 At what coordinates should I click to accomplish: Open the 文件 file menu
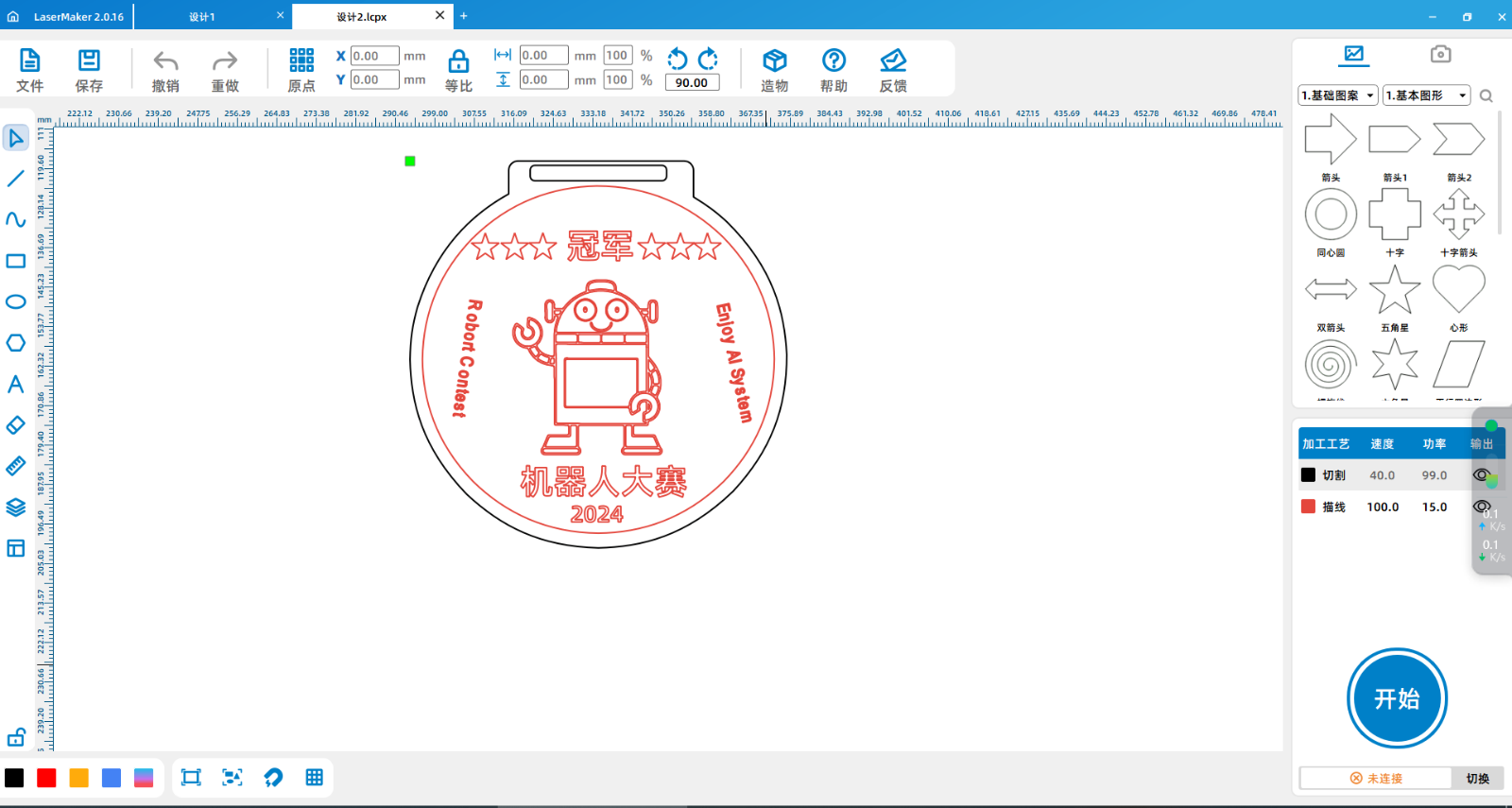pyautogui.click(x=30, y=71)
